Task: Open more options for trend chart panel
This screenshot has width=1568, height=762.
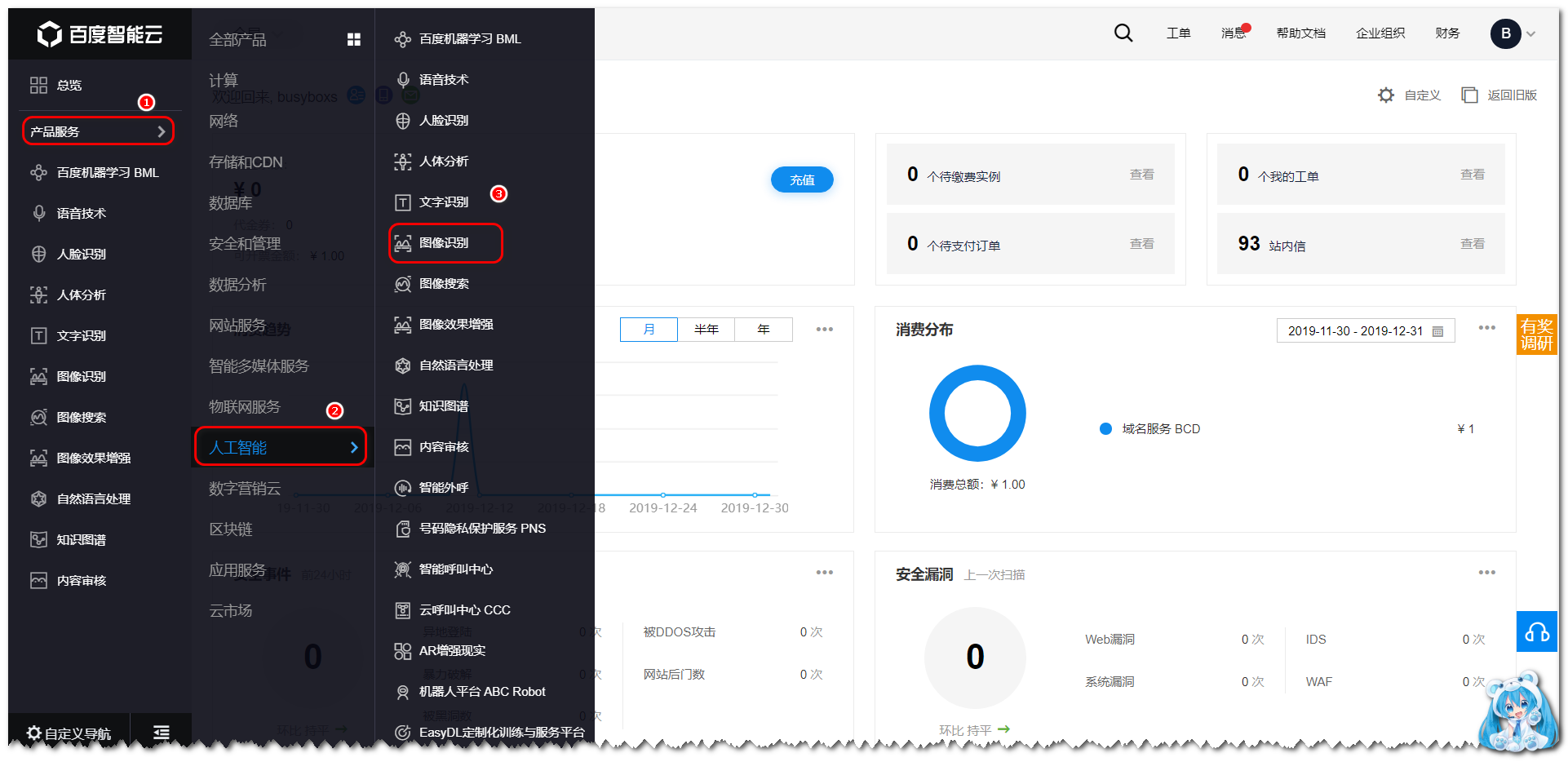Action: tap(825, 329)
